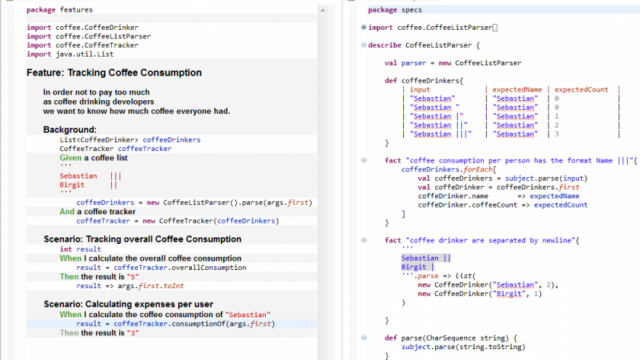Click 'we want to know how much coffee everyone had.'

click(x=136, y=111)
